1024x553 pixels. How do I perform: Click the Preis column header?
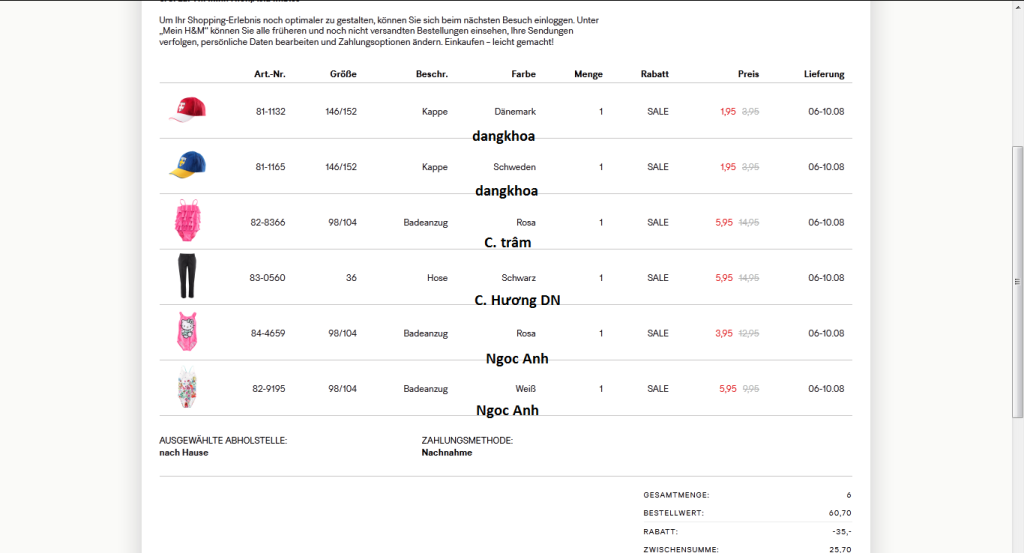(x=748, y=74)
